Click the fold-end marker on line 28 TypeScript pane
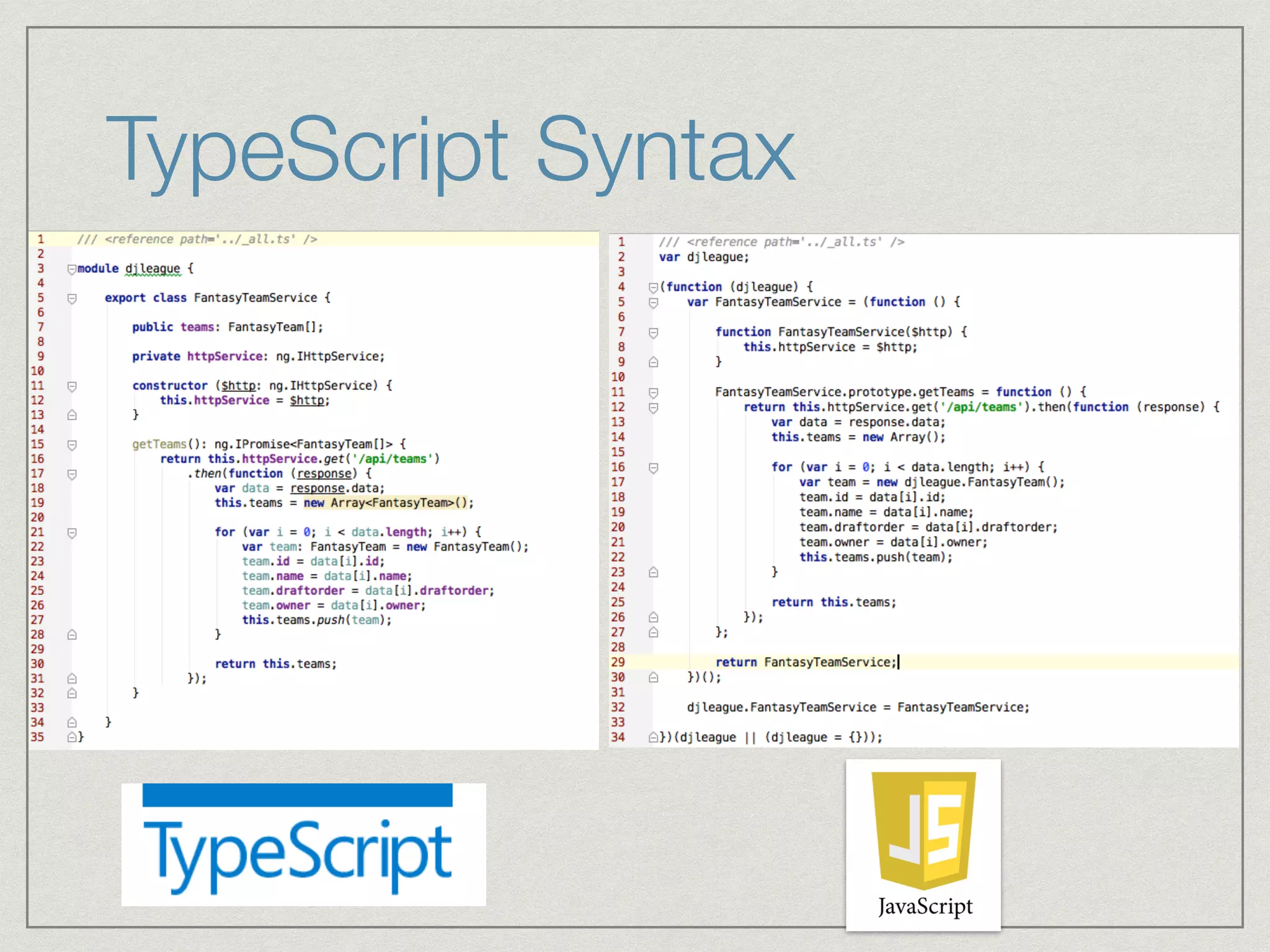This screenshot has height=952, width=1270. 73,633
